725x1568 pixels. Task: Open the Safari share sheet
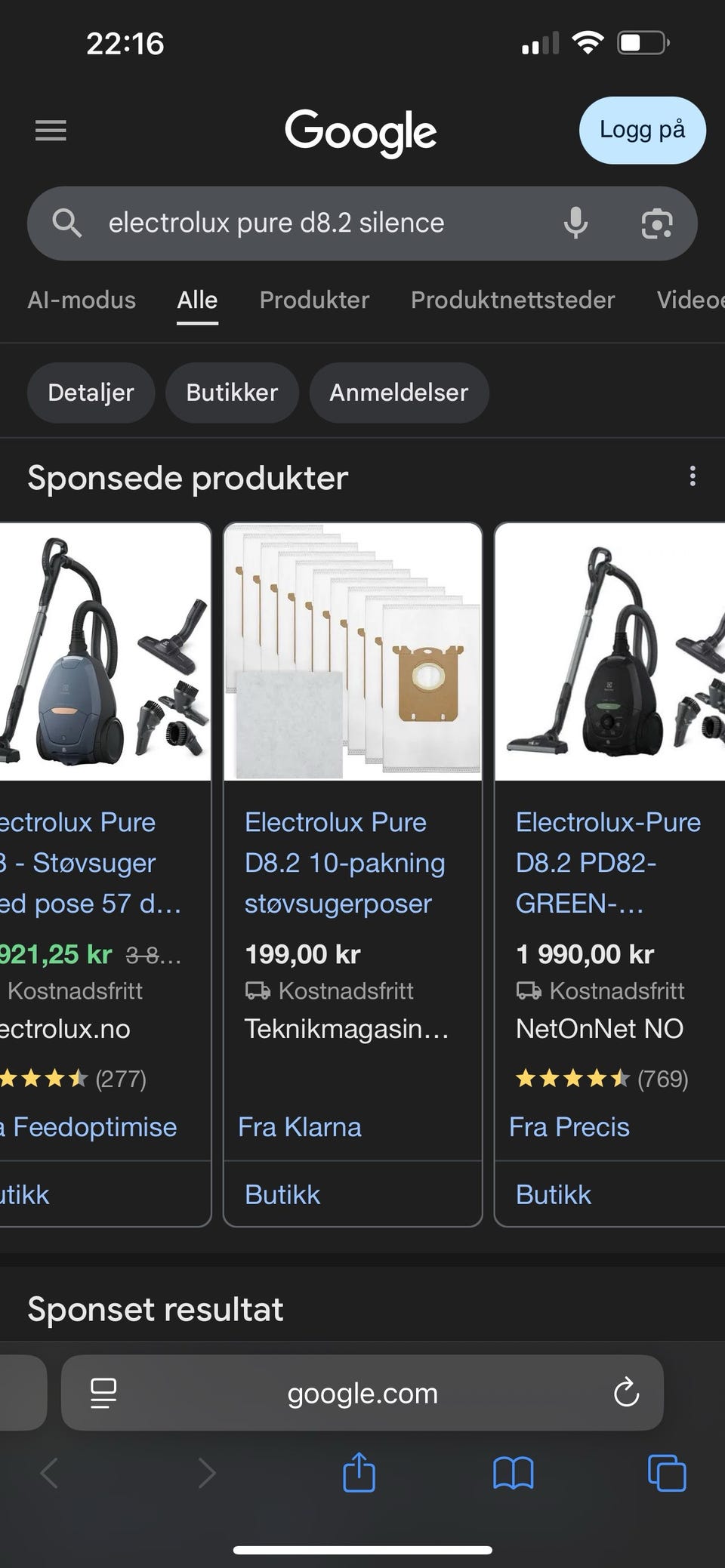click(x=359, y=1472)
